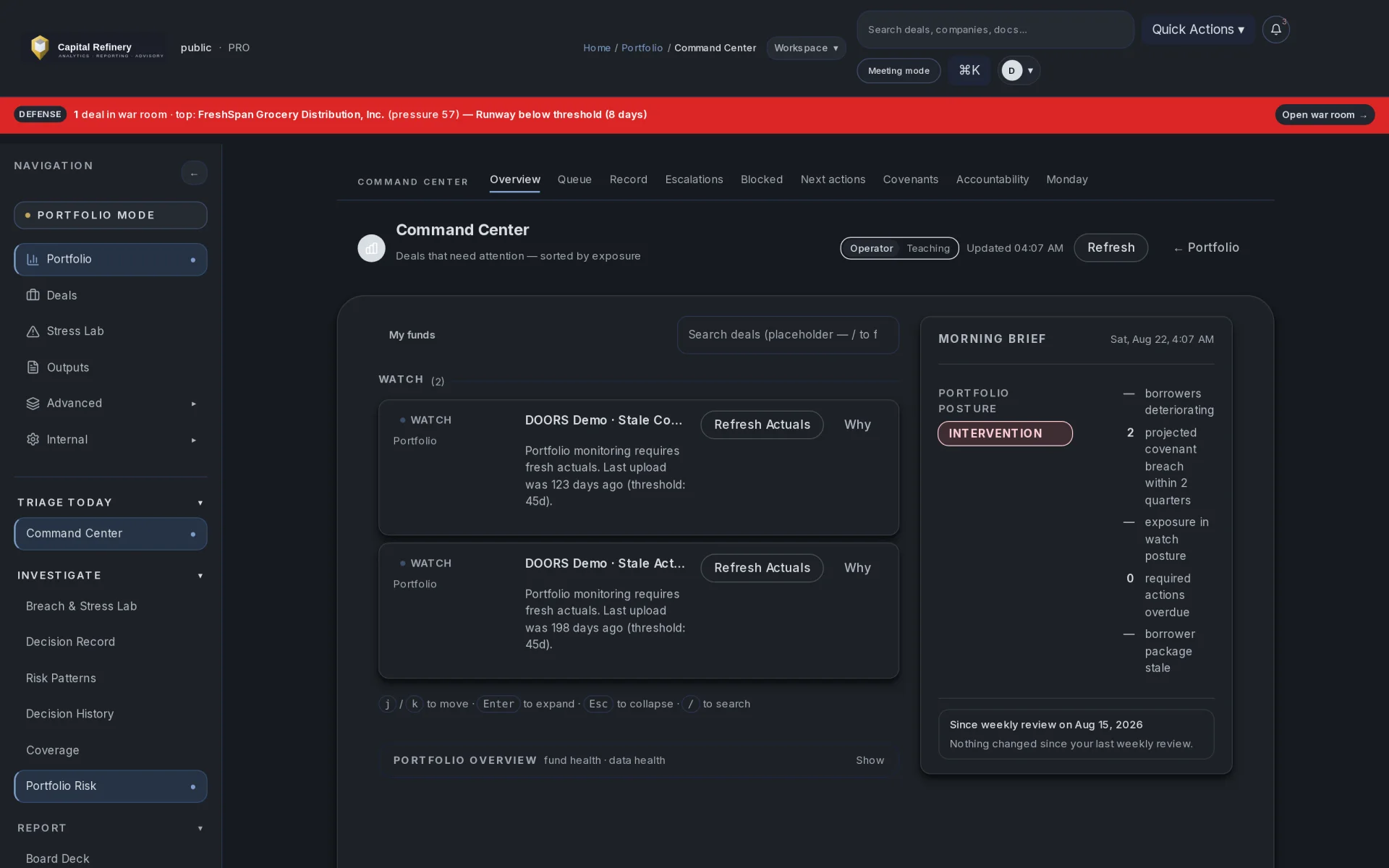Click the Command Center header chart icon
Image resolution: width=1389 pixels, height=868 pixels.
(371, 248)
